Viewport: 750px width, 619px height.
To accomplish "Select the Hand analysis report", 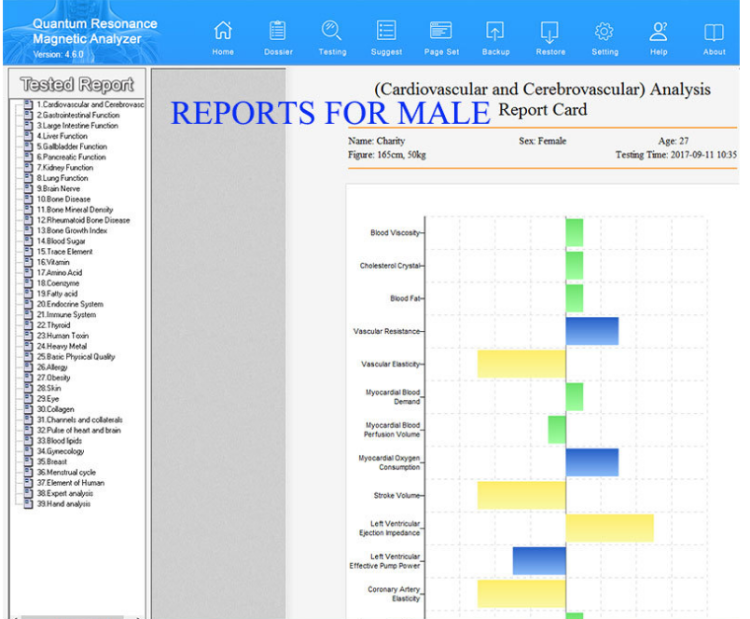I will click(63, 503).
